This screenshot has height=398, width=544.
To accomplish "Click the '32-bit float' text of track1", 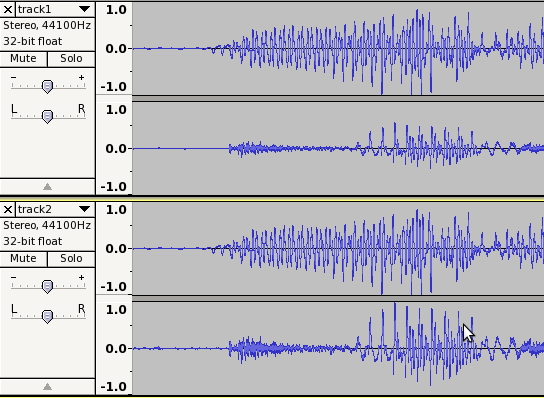I will click(x=33, y=41).
